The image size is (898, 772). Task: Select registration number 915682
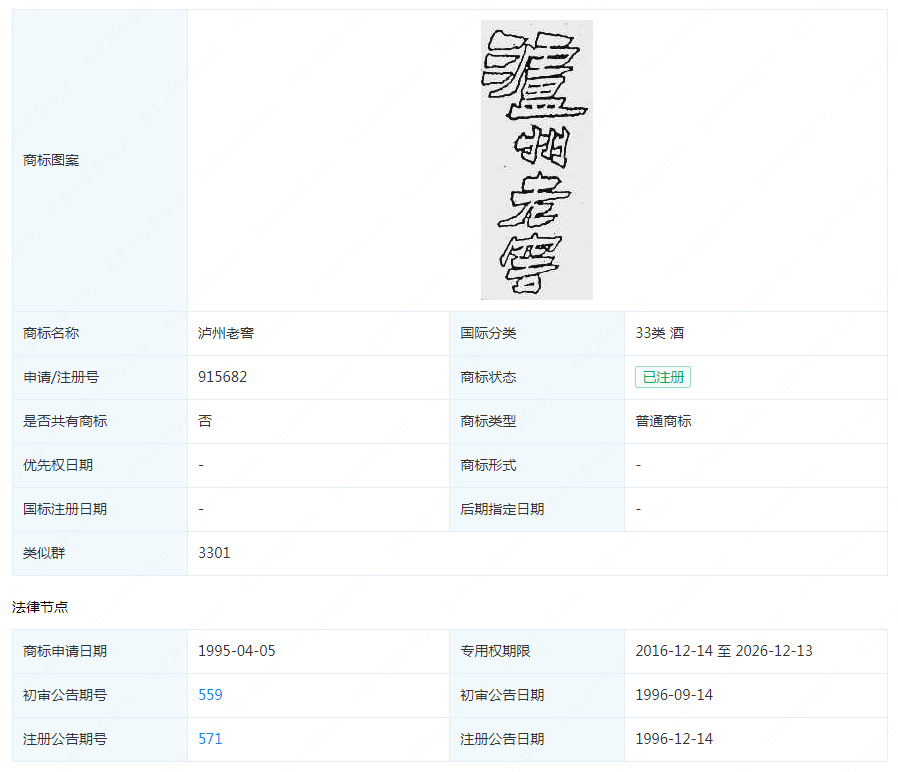tap(222, 377)
